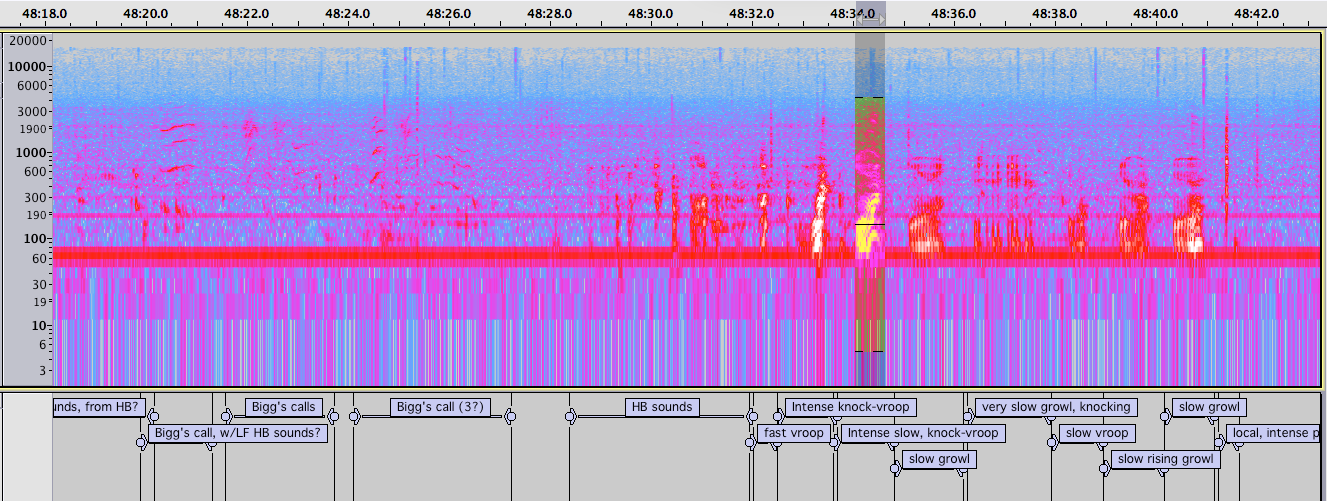
Task: Click left circle handle of "Bigg's call (3?)" label
Action: coord(354,416)
